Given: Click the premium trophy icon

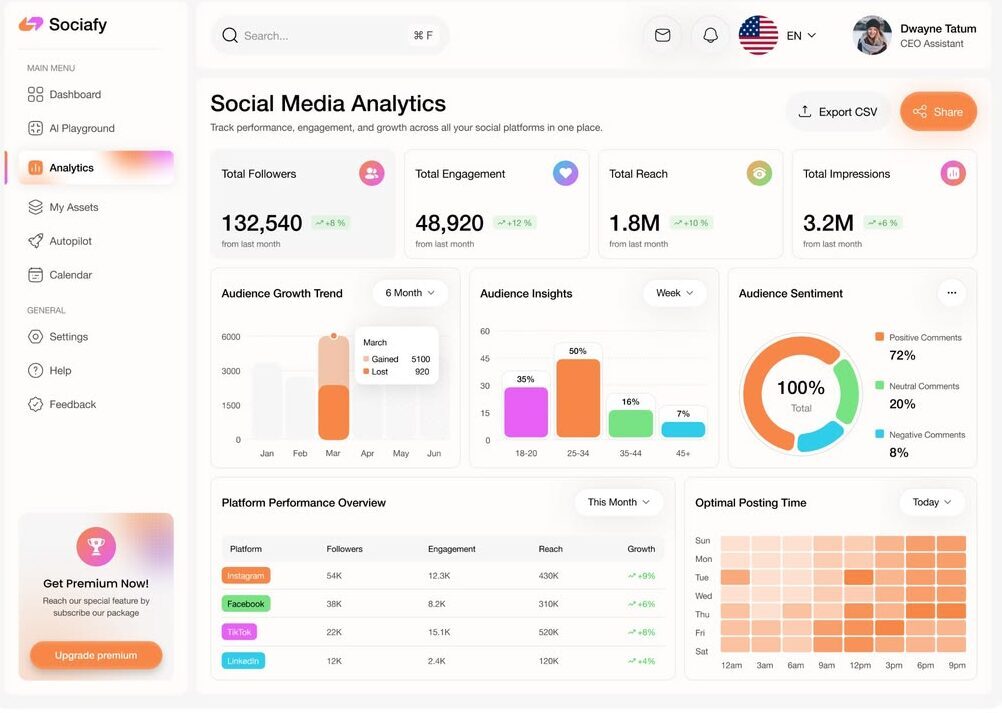Looking at the screenshot, I should (x=96, y=546).
